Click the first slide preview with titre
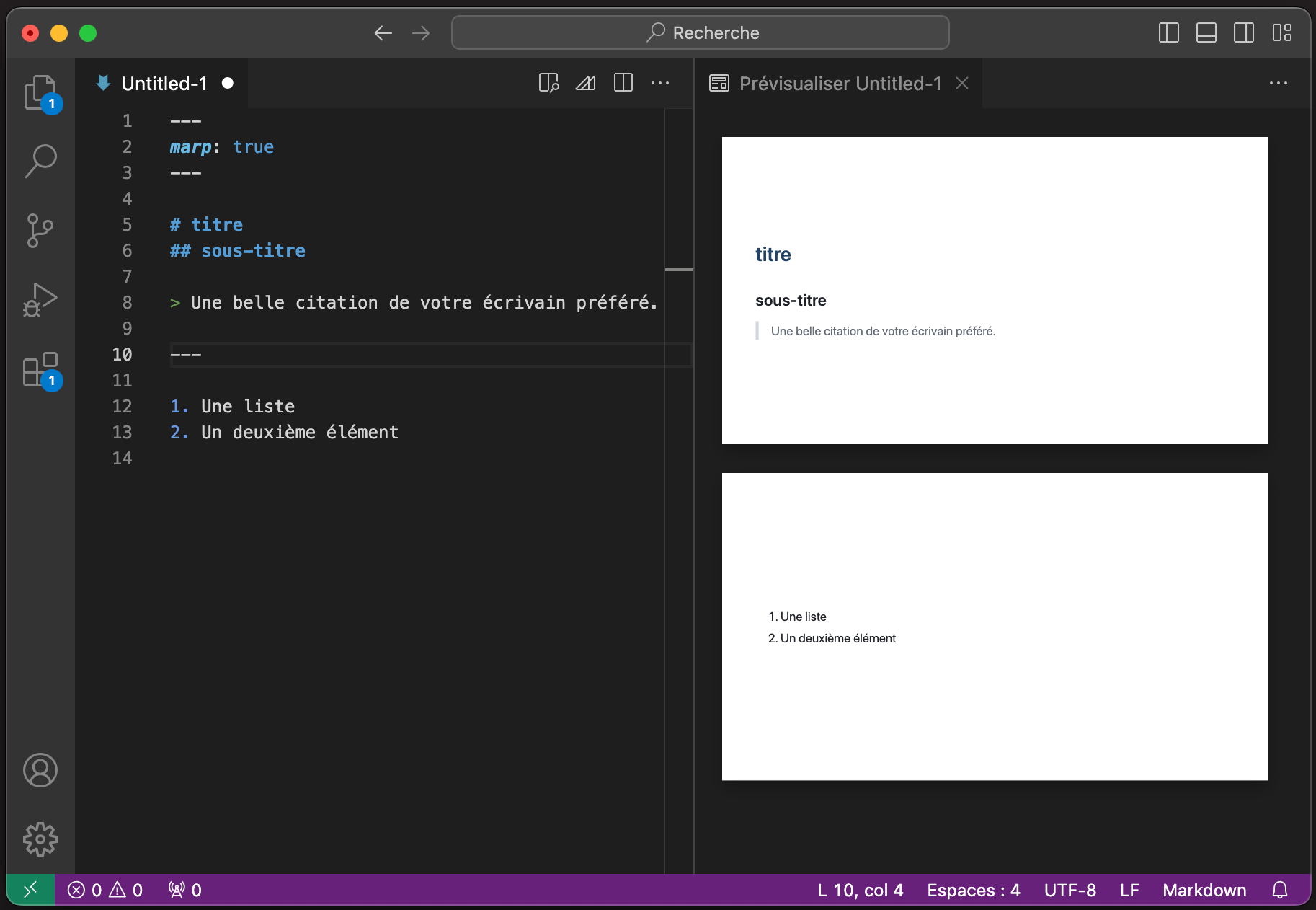 995,291
